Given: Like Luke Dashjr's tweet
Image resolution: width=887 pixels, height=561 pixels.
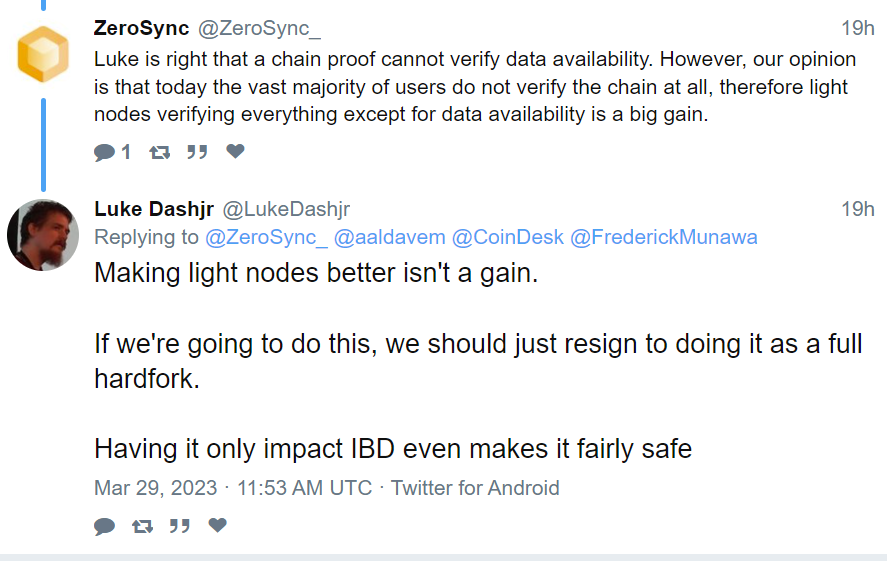Looking at the screenshot, I should 217,526.
